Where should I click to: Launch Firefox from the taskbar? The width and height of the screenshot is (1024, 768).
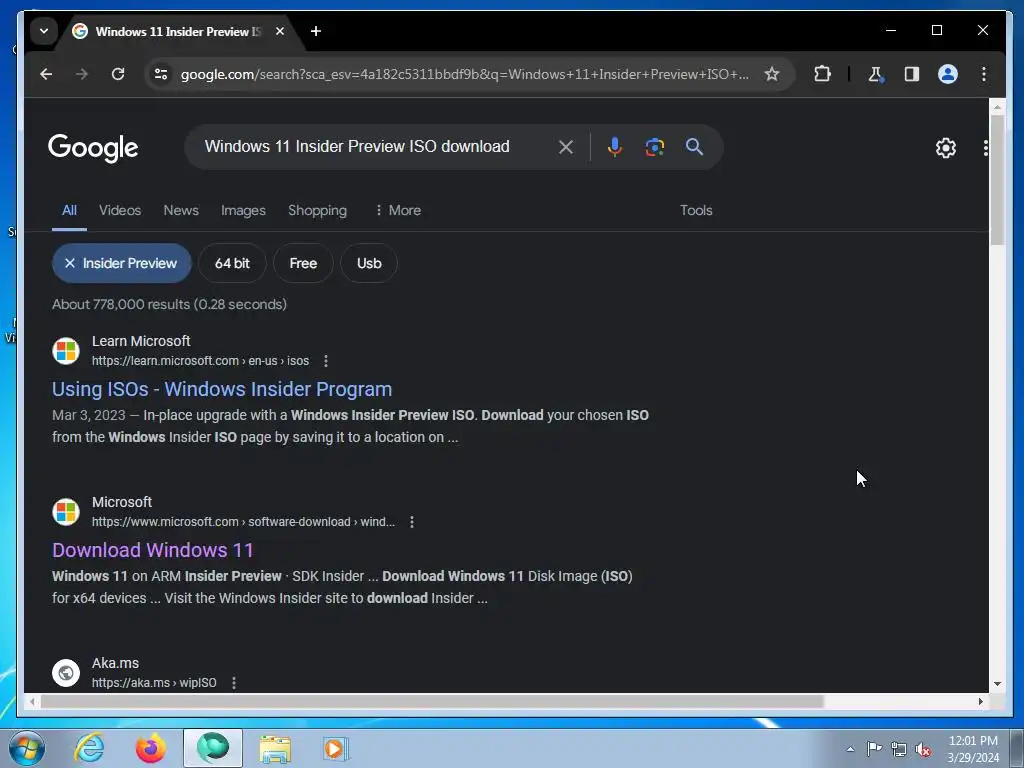151,748
